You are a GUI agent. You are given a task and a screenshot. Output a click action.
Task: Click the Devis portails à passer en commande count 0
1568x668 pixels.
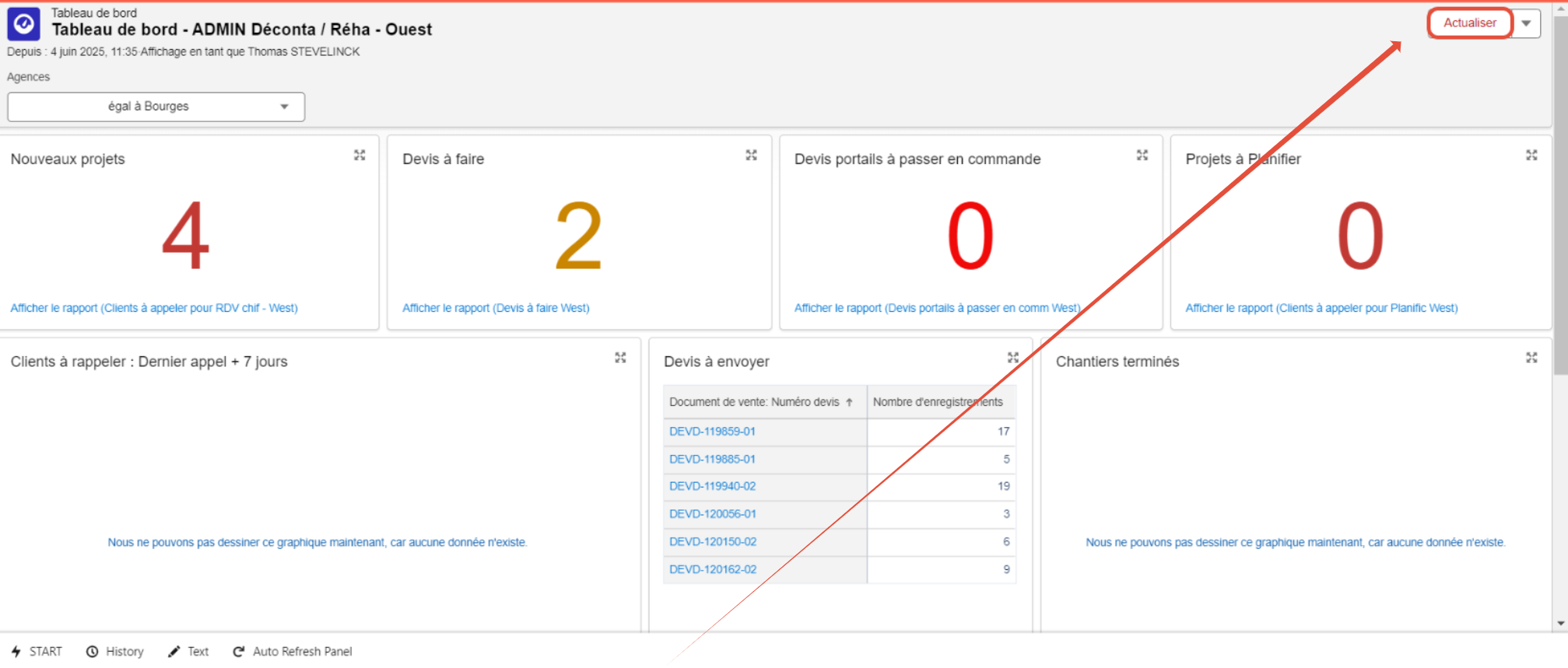coord(970,236)
